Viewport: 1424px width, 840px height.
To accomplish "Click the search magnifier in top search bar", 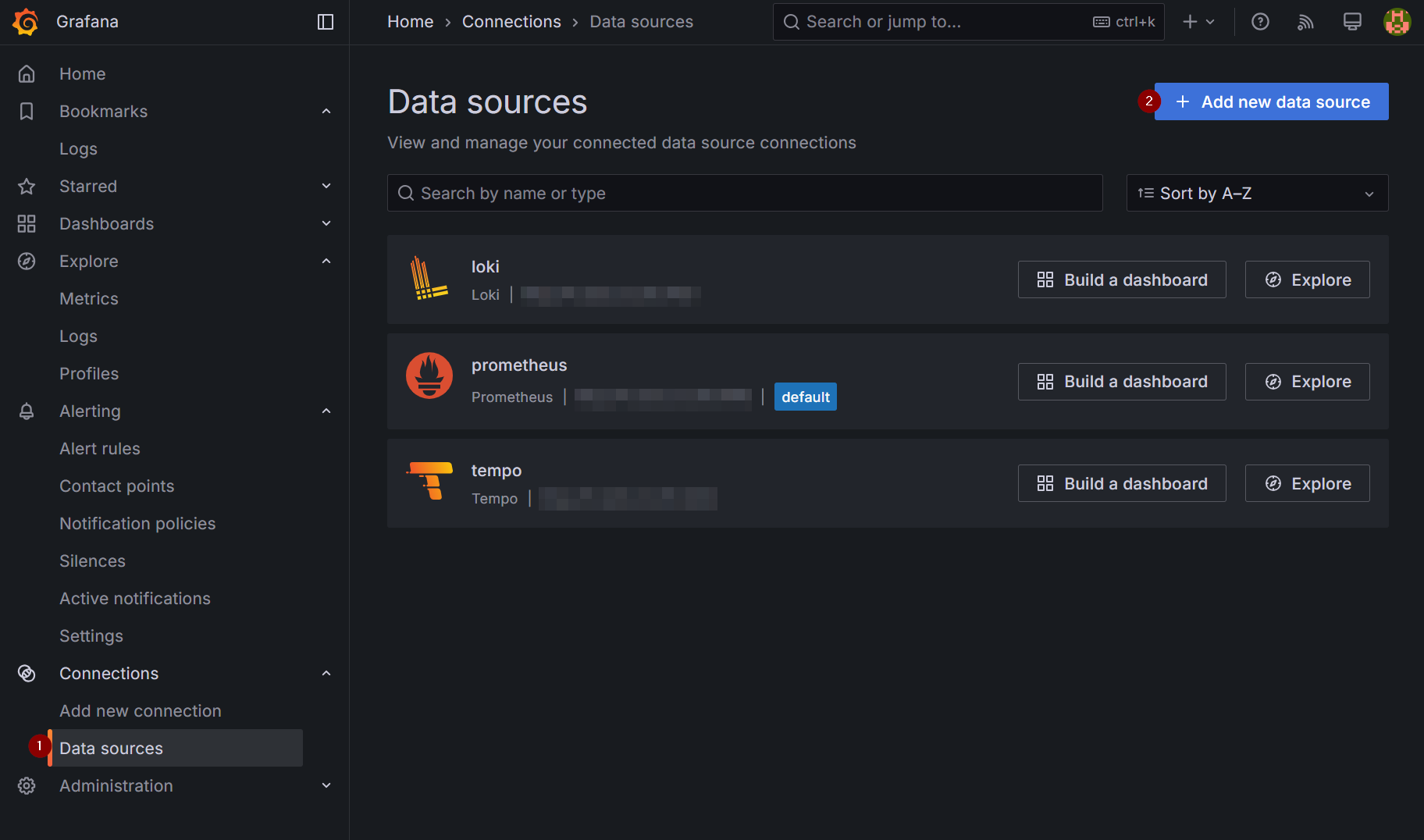I will pos(792,22).
